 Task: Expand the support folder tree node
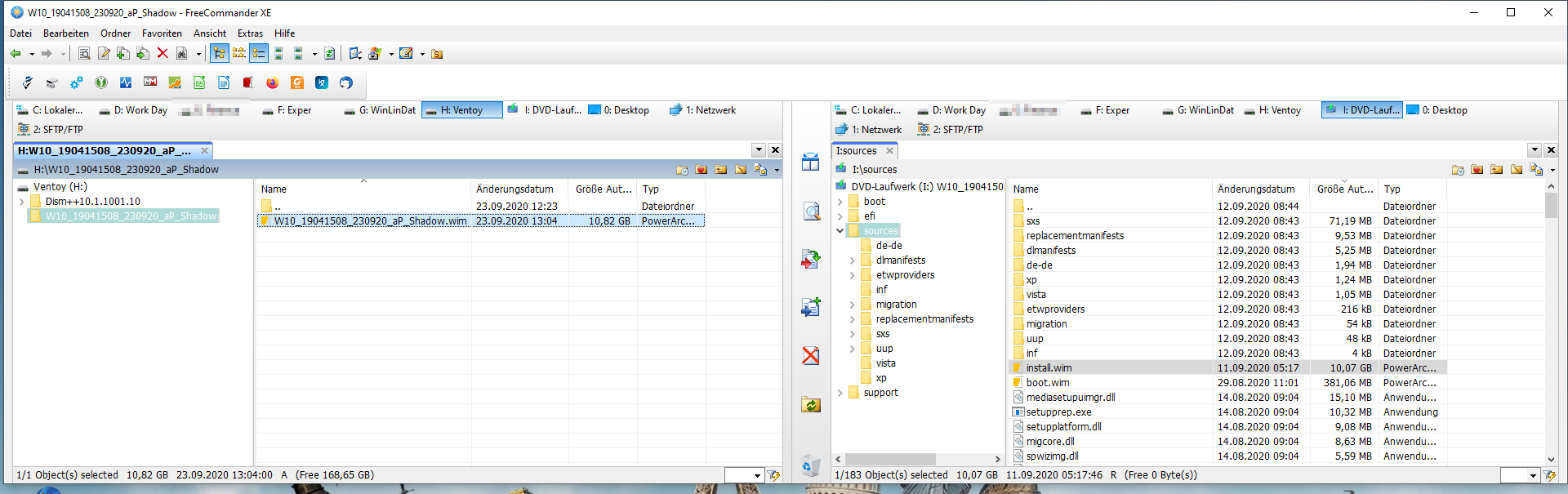(840, 393)
